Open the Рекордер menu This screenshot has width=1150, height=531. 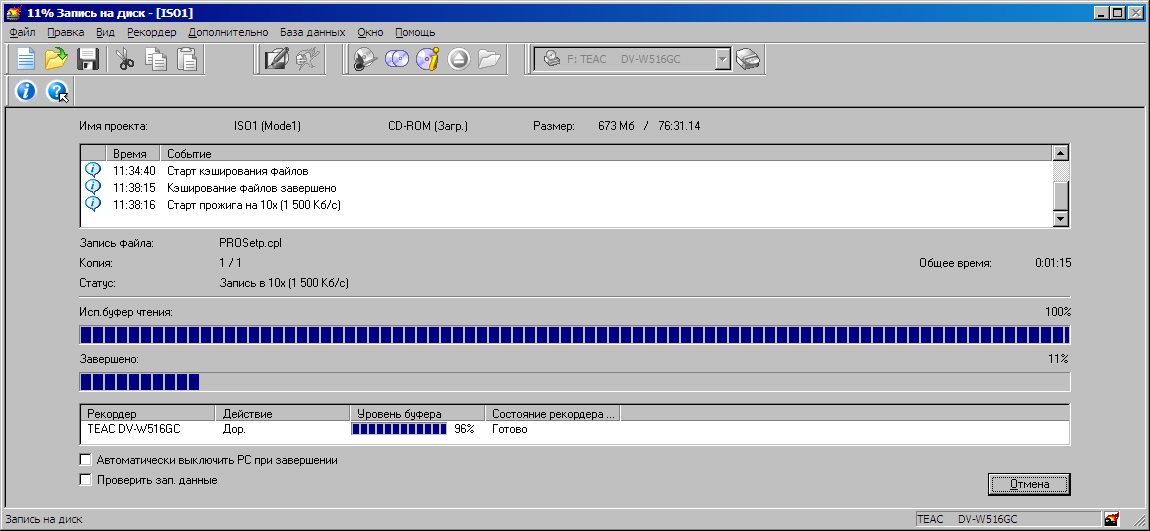click(x=151, y=32)
